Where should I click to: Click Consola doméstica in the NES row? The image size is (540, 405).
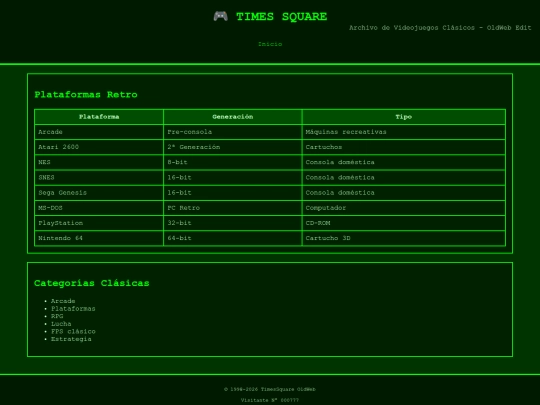click(x=404, y=162)
